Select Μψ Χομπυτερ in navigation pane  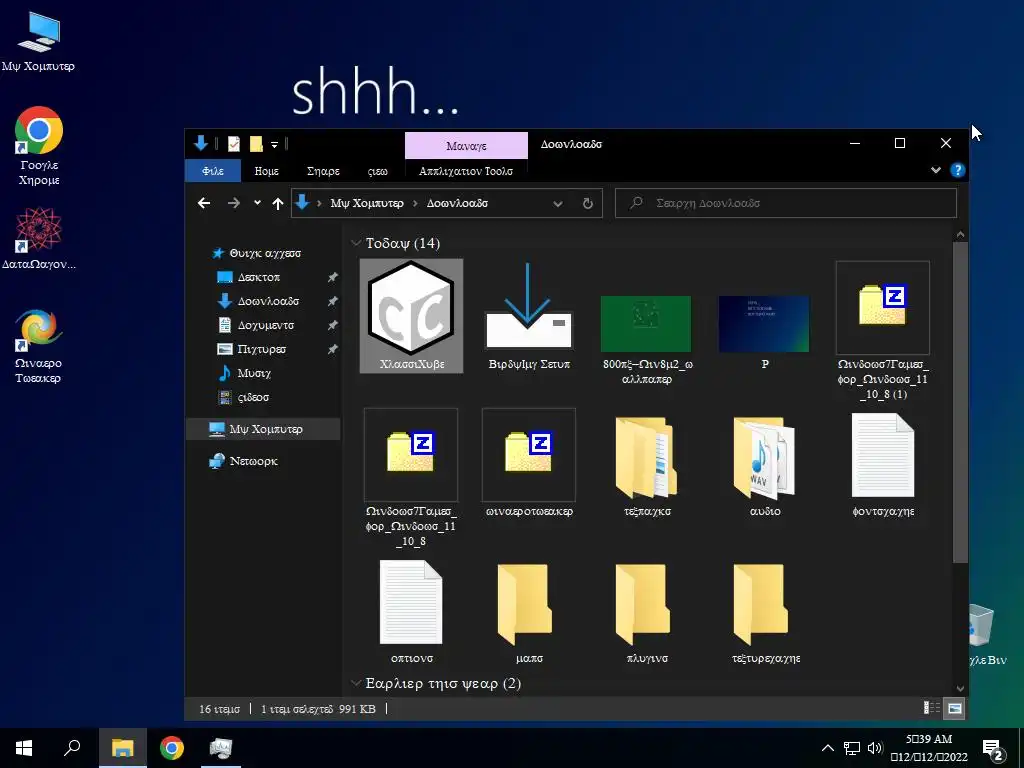point(264,429)
